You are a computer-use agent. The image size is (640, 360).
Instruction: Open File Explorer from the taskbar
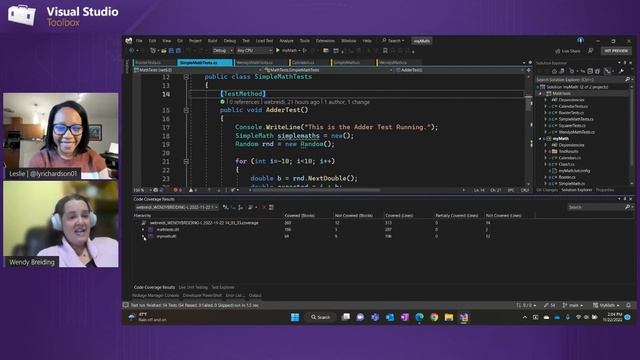coord(449,317)
